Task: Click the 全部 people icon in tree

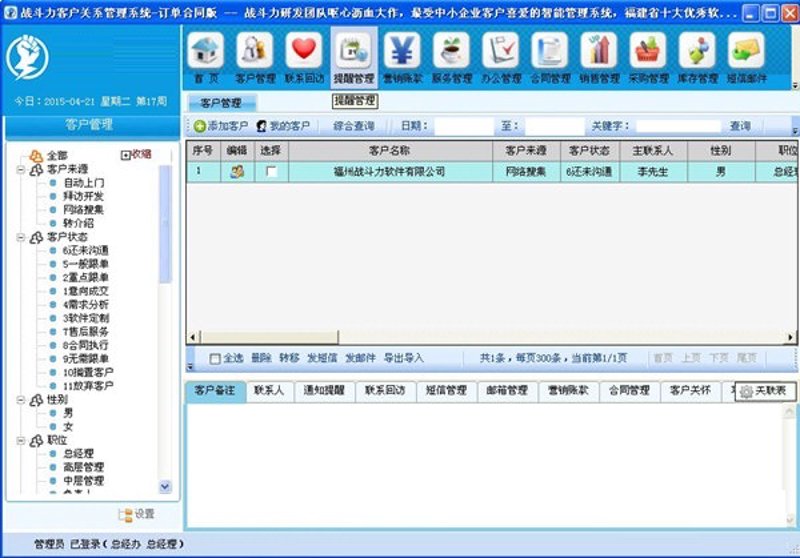Action: [36, 155]
